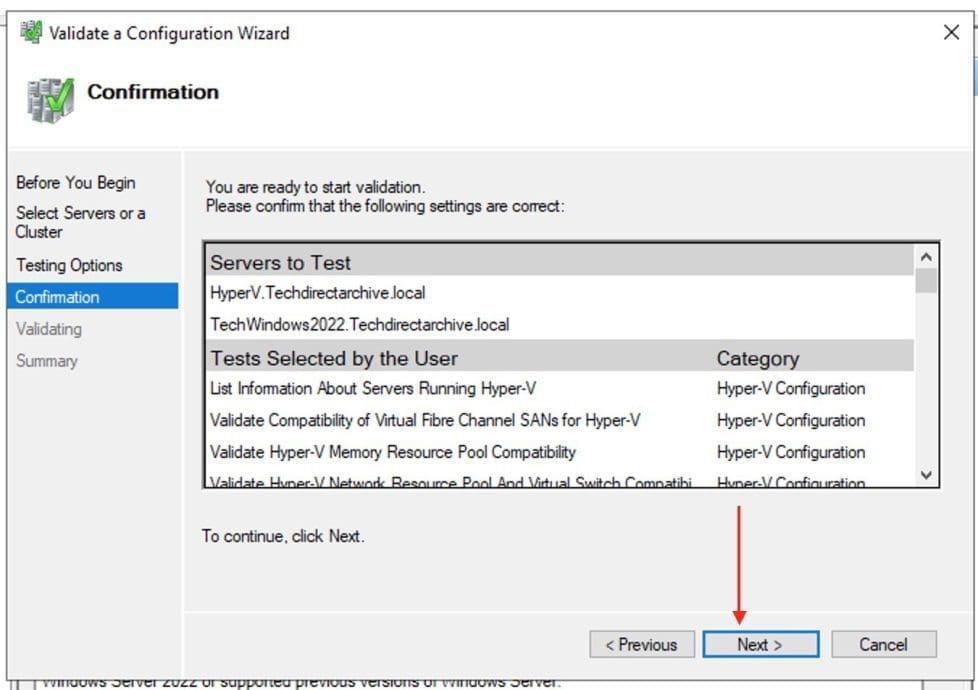
Task: Go back with the Previous button
Action: pos(641,645)
